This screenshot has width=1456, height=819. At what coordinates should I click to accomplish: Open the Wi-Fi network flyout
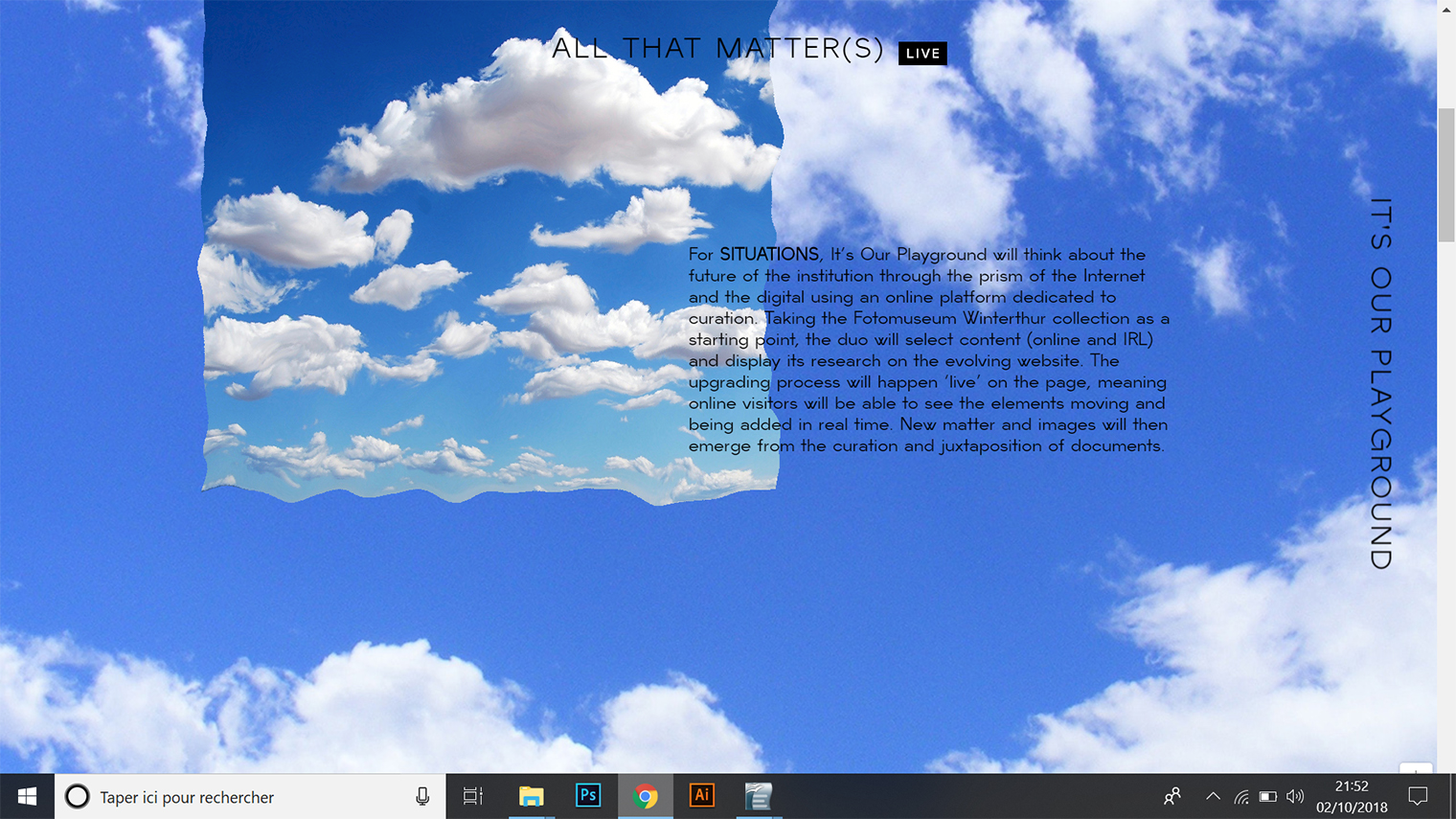[1240, 797]
